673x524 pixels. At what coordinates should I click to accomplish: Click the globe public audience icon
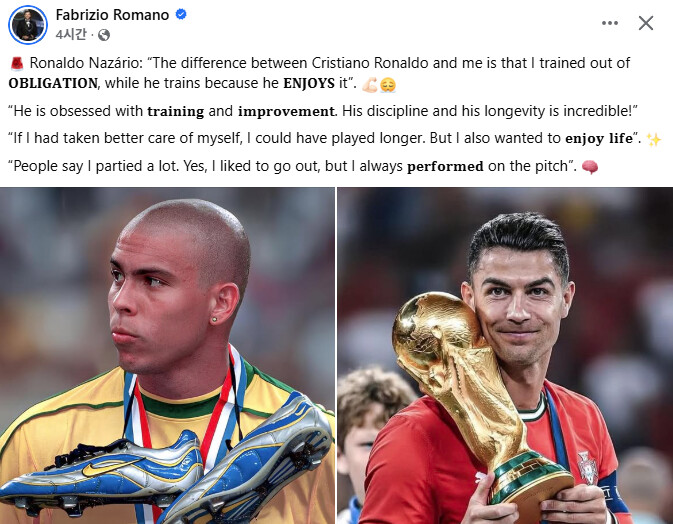pos(104,35)
